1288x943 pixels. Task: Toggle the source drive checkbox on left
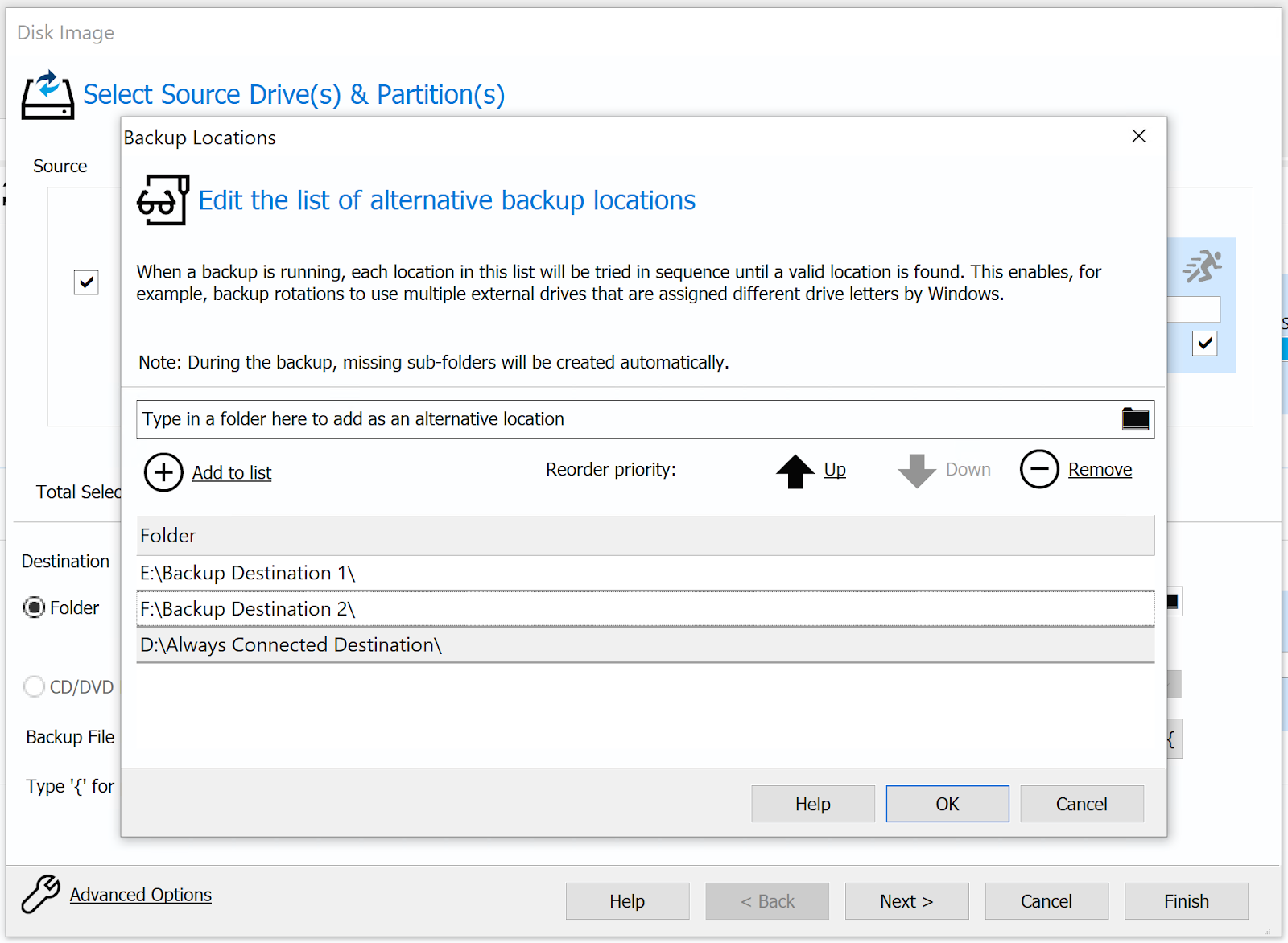86,282
